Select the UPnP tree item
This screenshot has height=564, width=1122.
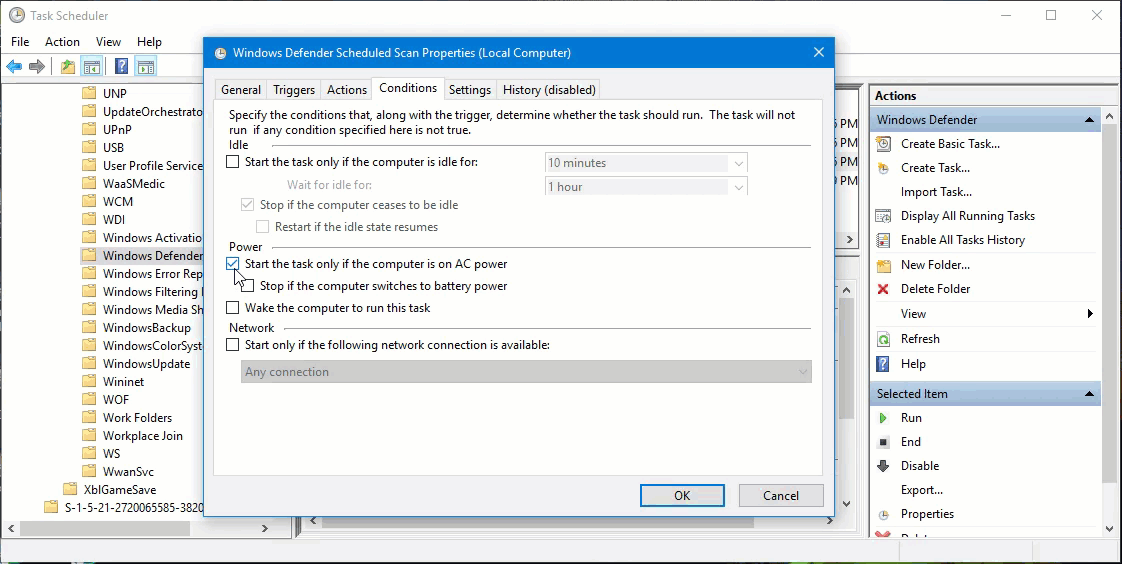[x=117, y=130]
